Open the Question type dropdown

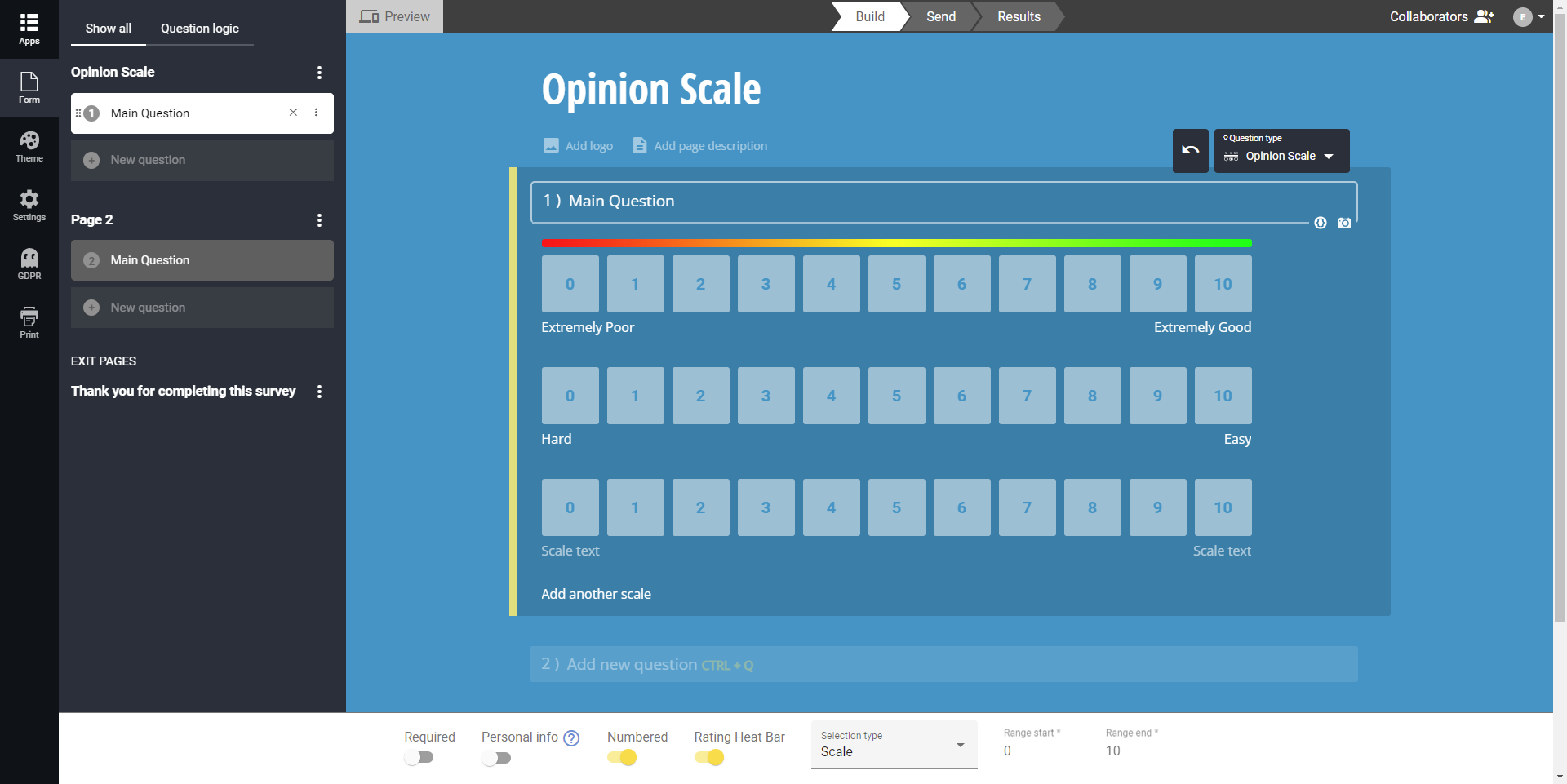click(1281, 151)
